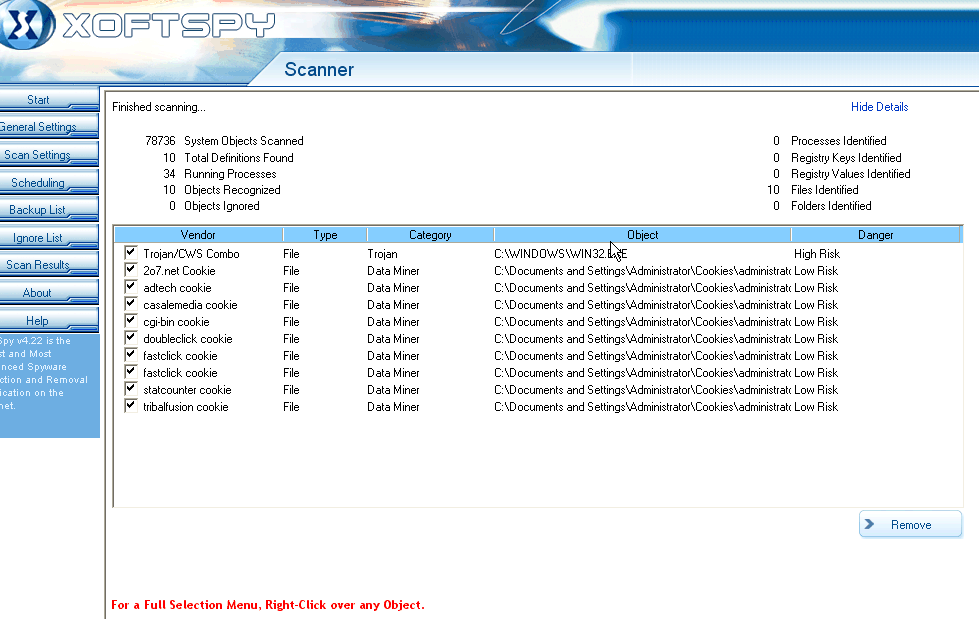This screenshot has width=979, height=619.
Task: Click the Files Identified count
Action: [813, 190]
